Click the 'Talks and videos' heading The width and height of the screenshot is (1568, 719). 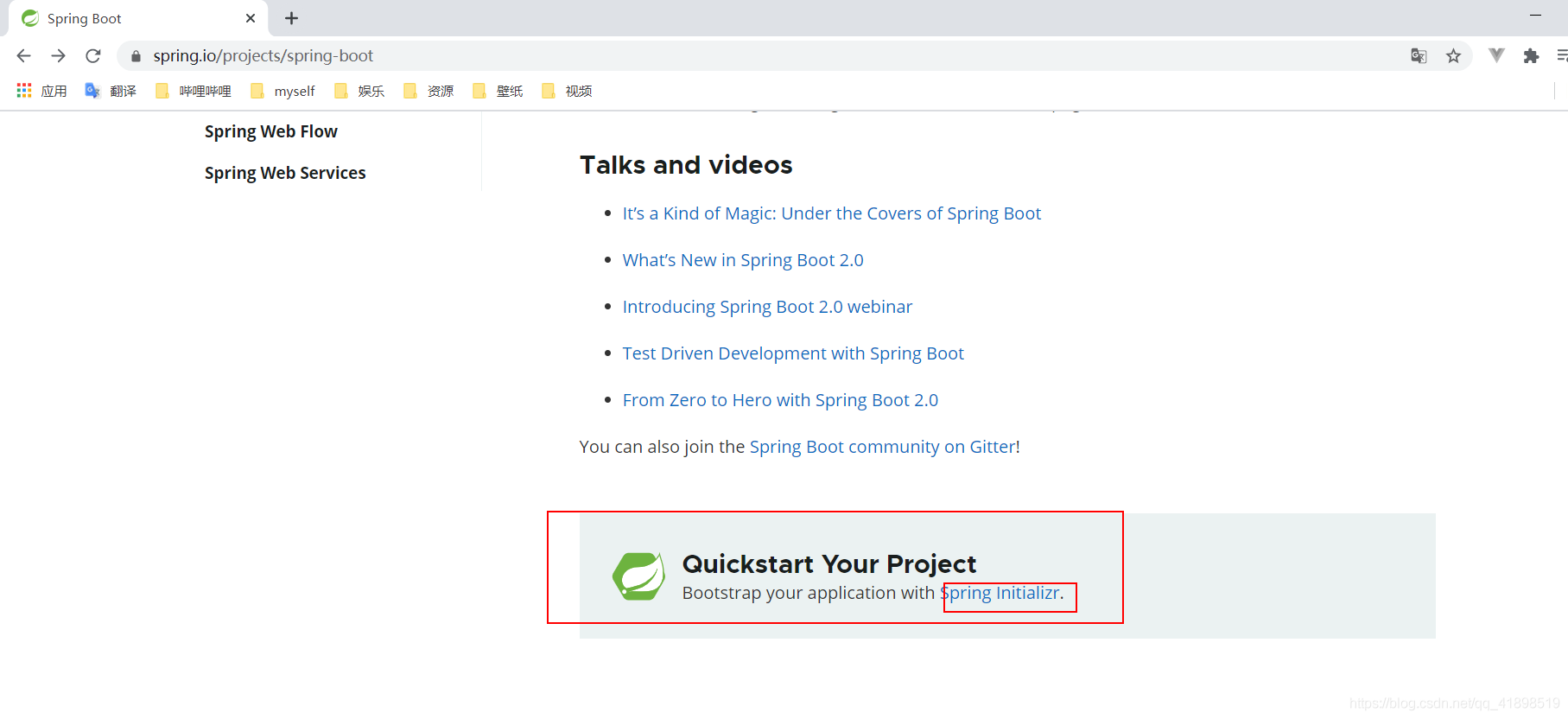pyautogui.click(x=686, y=165)
